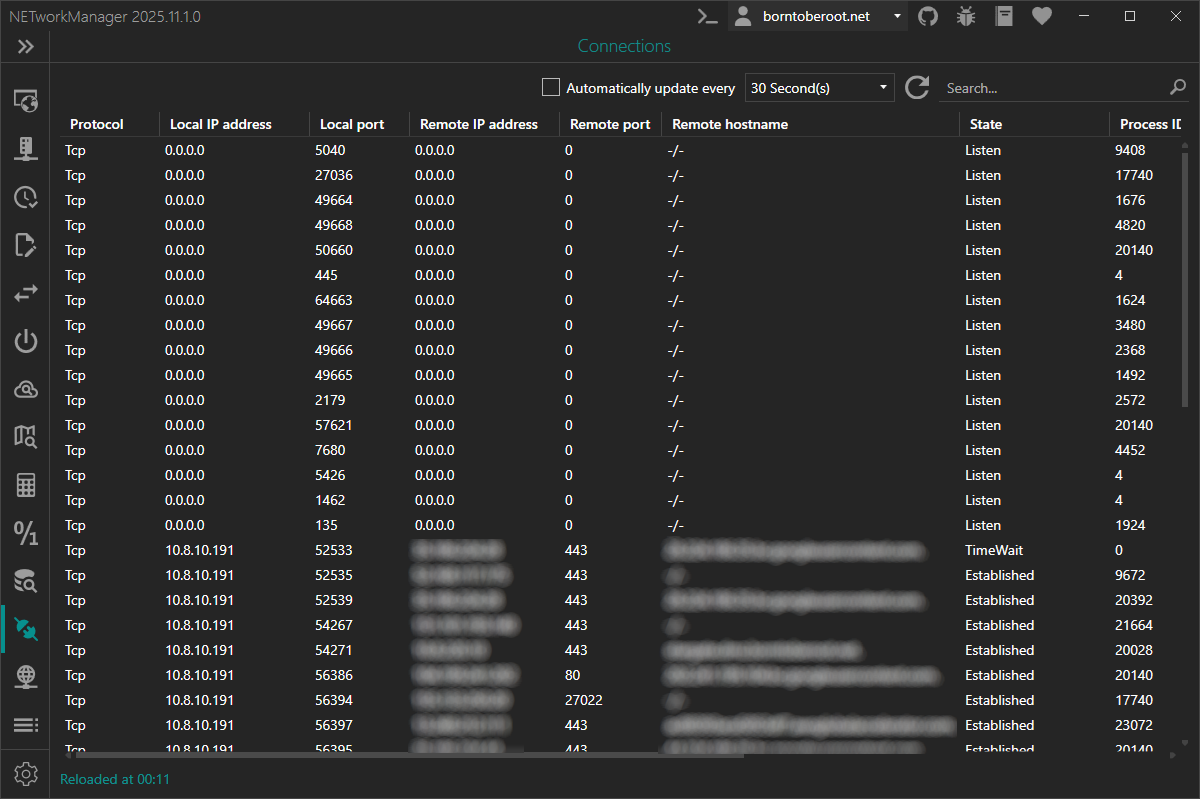Screen dimensions: 1200x799
Task: Open the borntoberoot.net profile dropdown
Action: click(x=818, y=16)
